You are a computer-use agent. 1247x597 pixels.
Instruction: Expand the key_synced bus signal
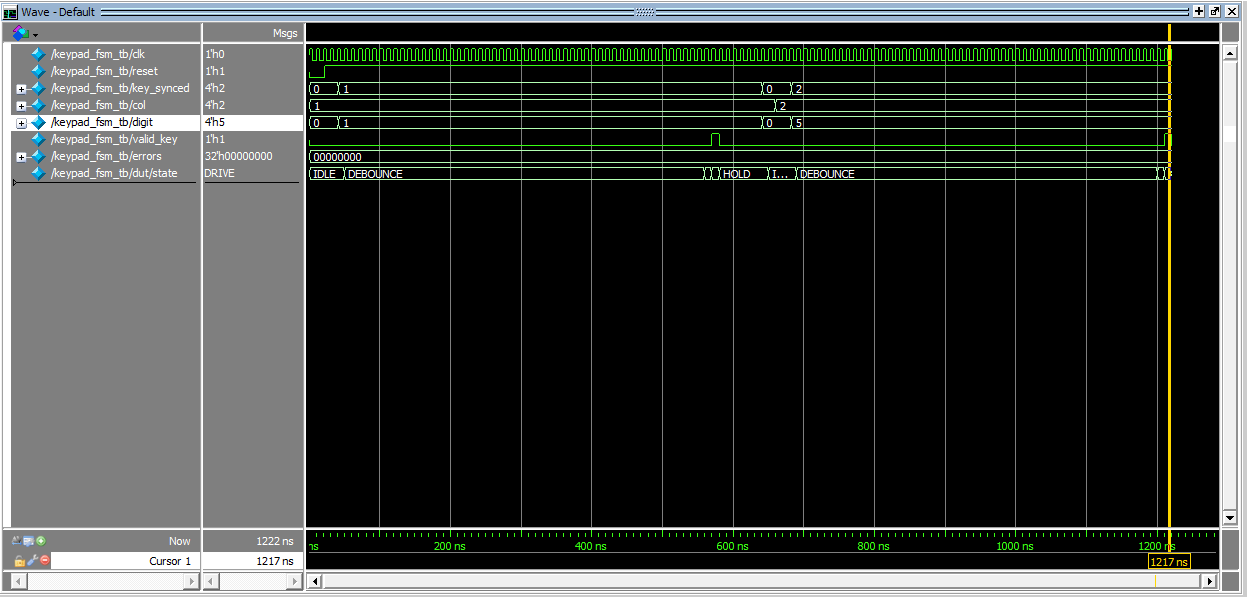point(22,88)
